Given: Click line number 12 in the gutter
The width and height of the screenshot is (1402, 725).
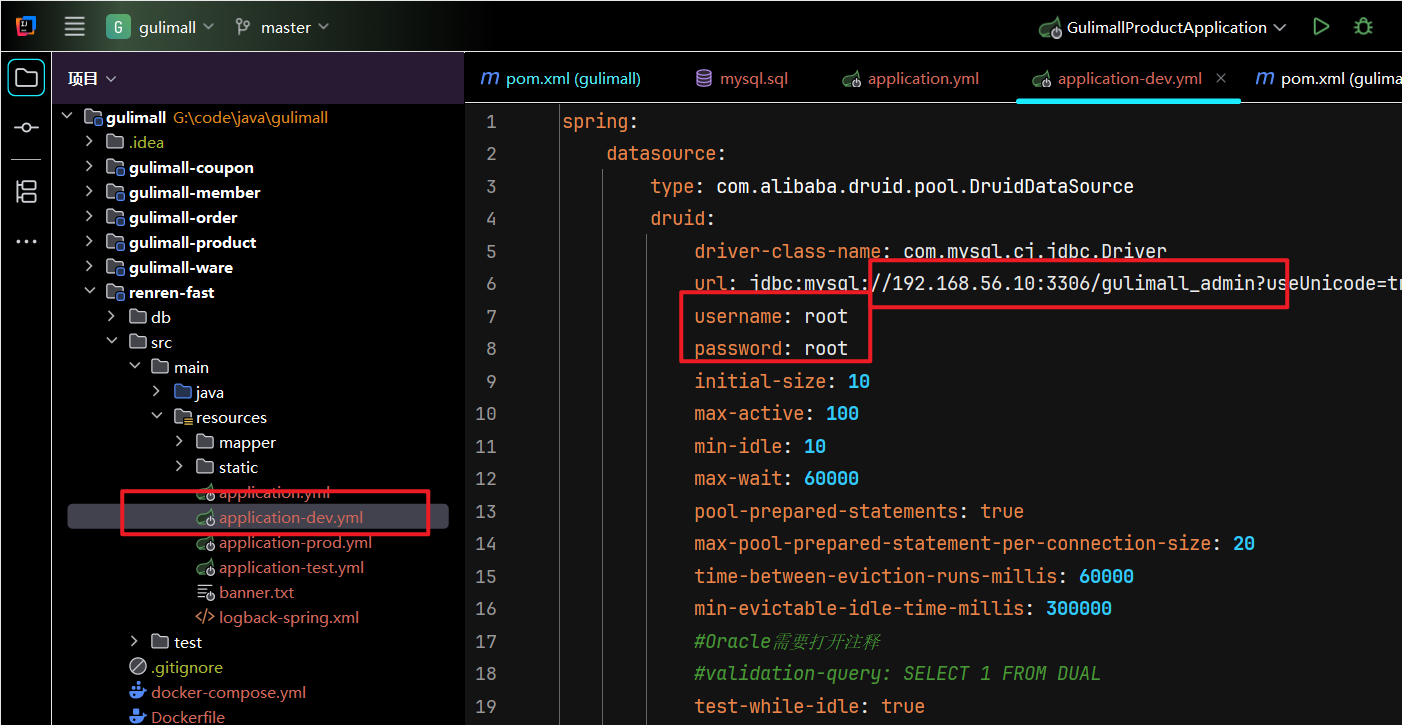Looking at the screenshot, I should tap(486, 479).
